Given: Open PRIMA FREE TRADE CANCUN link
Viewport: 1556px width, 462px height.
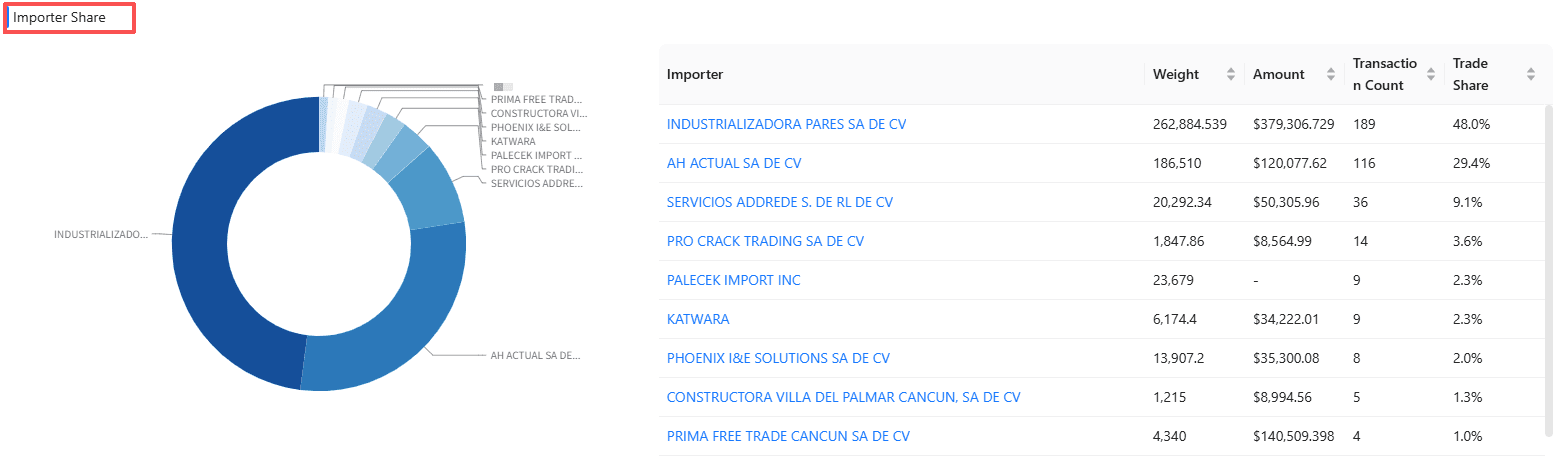Looking at the screenshot, I should pos(788,436).
